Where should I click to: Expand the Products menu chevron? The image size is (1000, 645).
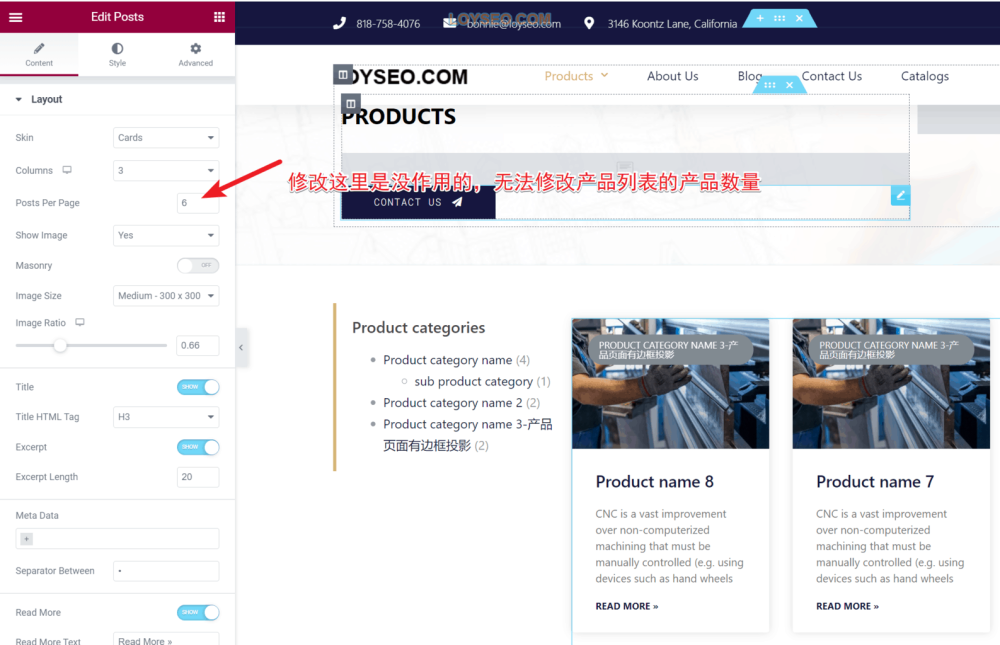tap(605, 75)
